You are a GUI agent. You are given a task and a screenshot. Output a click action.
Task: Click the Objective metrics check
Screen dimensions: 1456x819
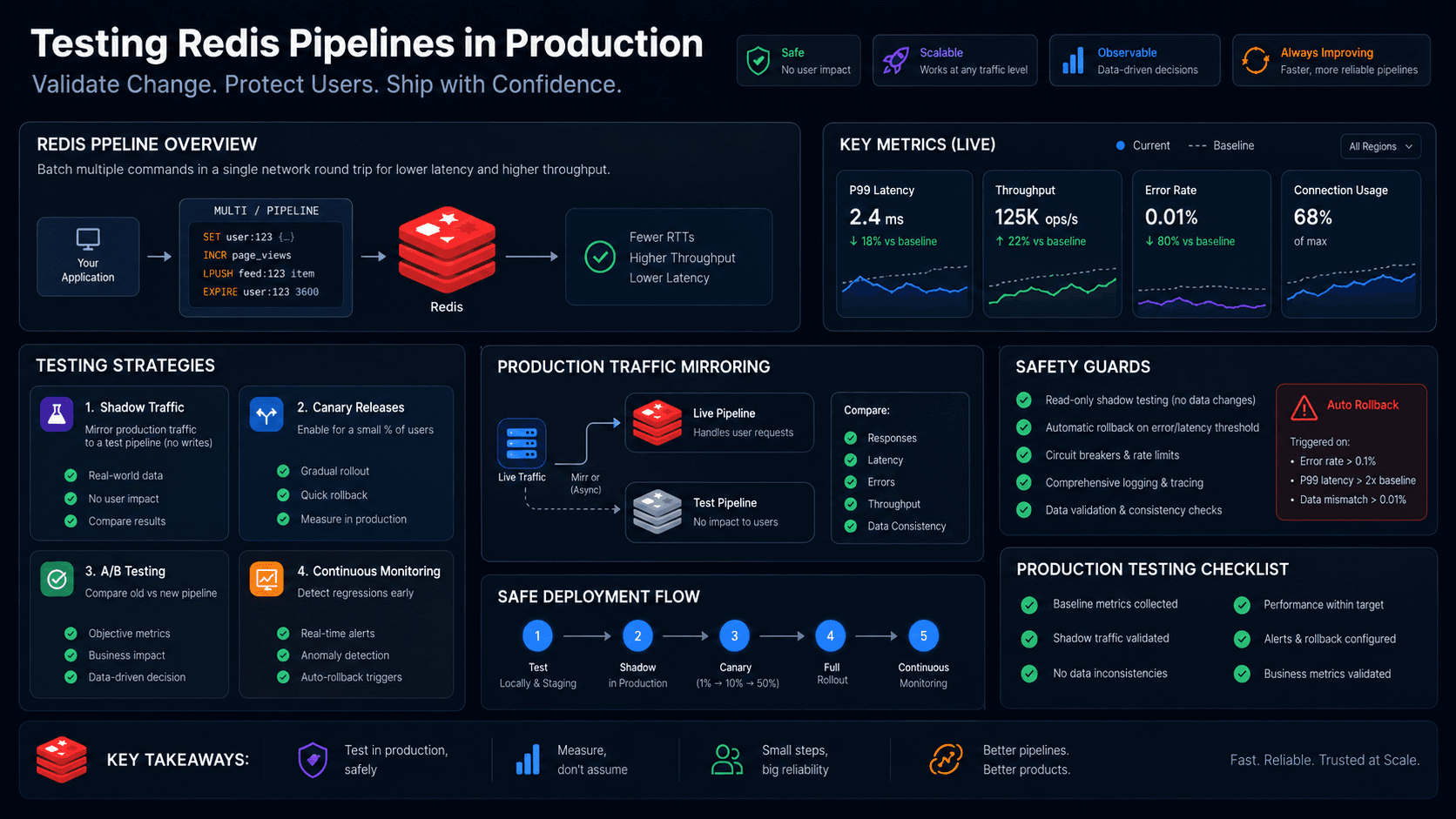[x=71, y=634]
